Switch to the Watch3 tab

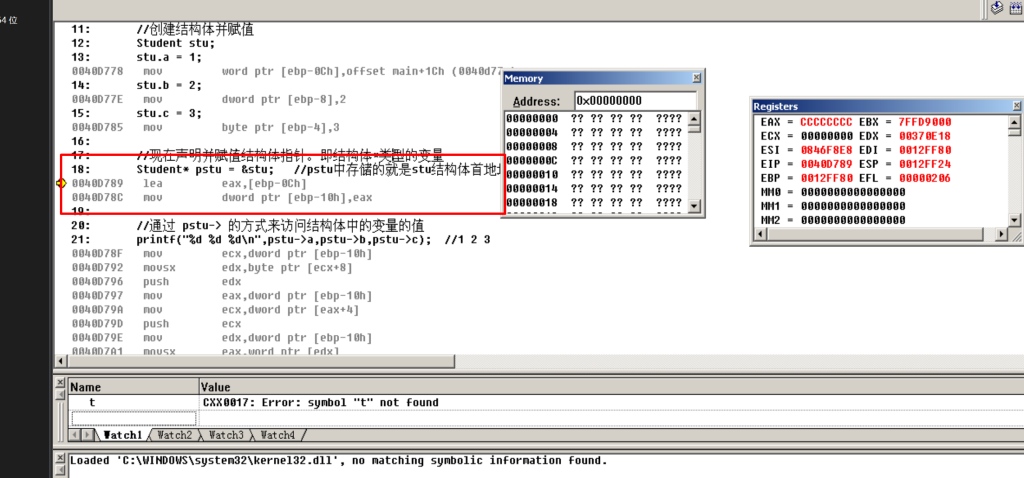click(x=225, y=435)
